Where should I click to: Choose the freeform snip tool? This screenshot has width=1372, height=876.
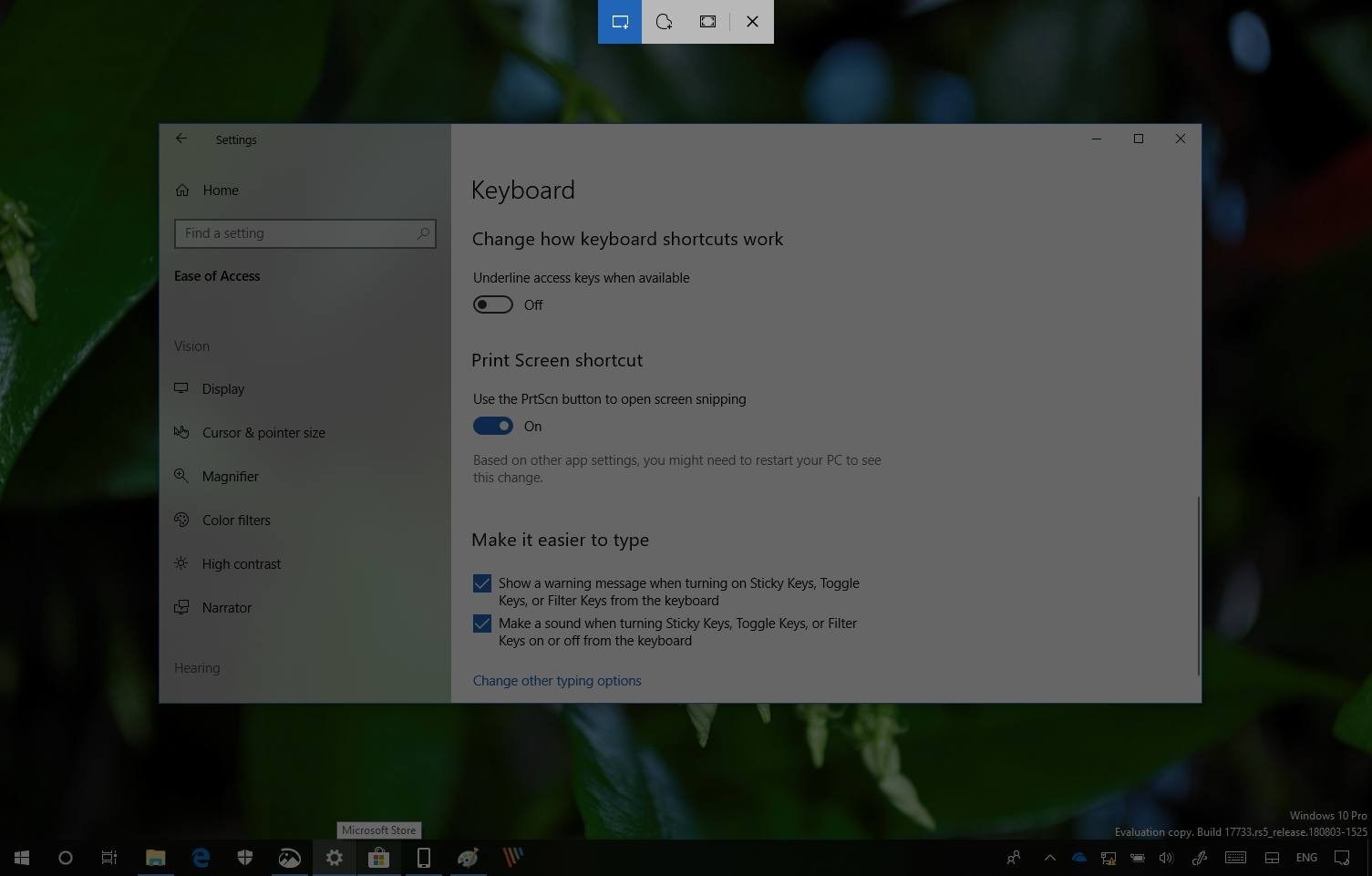coord(664,21)
